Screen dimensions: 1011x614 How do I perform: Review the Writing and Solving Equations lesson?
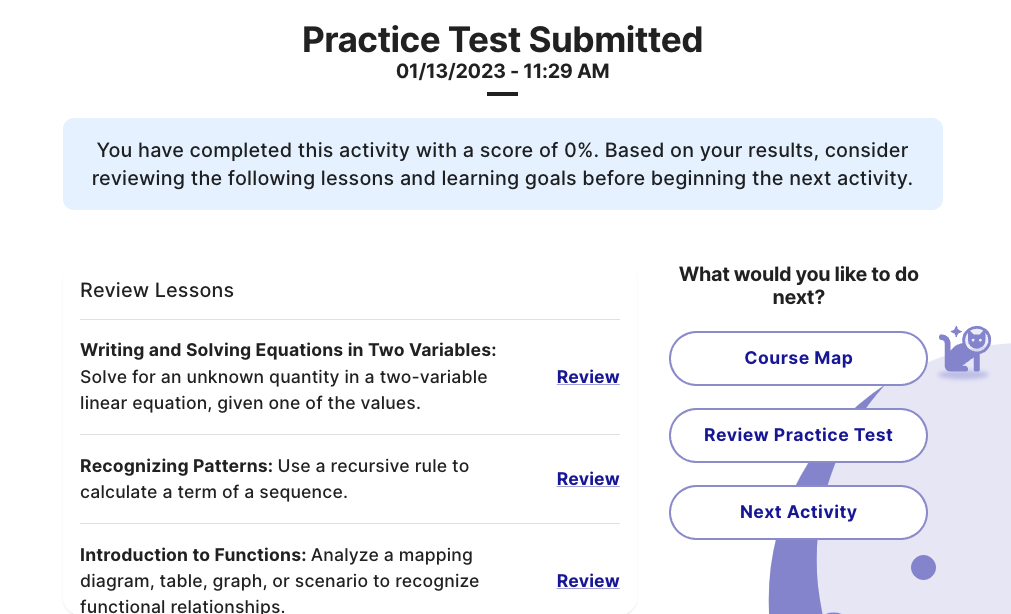click(x=588, y=377)
